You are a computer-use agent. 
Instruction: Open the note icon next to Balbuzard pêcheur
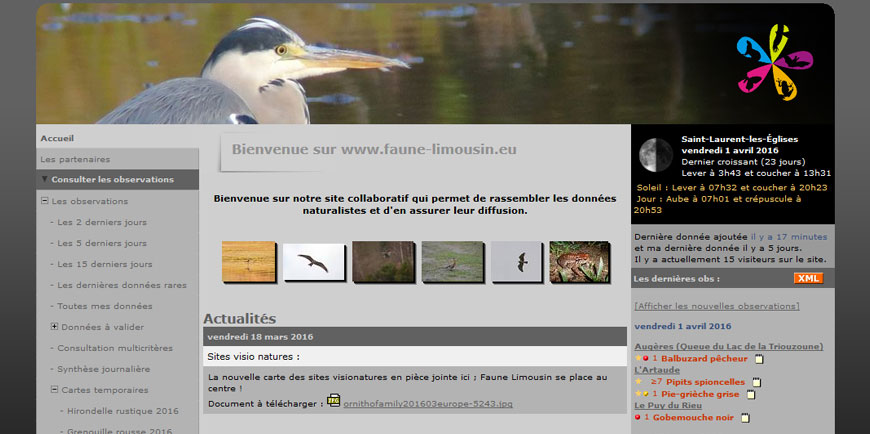[x=759, y=359]
